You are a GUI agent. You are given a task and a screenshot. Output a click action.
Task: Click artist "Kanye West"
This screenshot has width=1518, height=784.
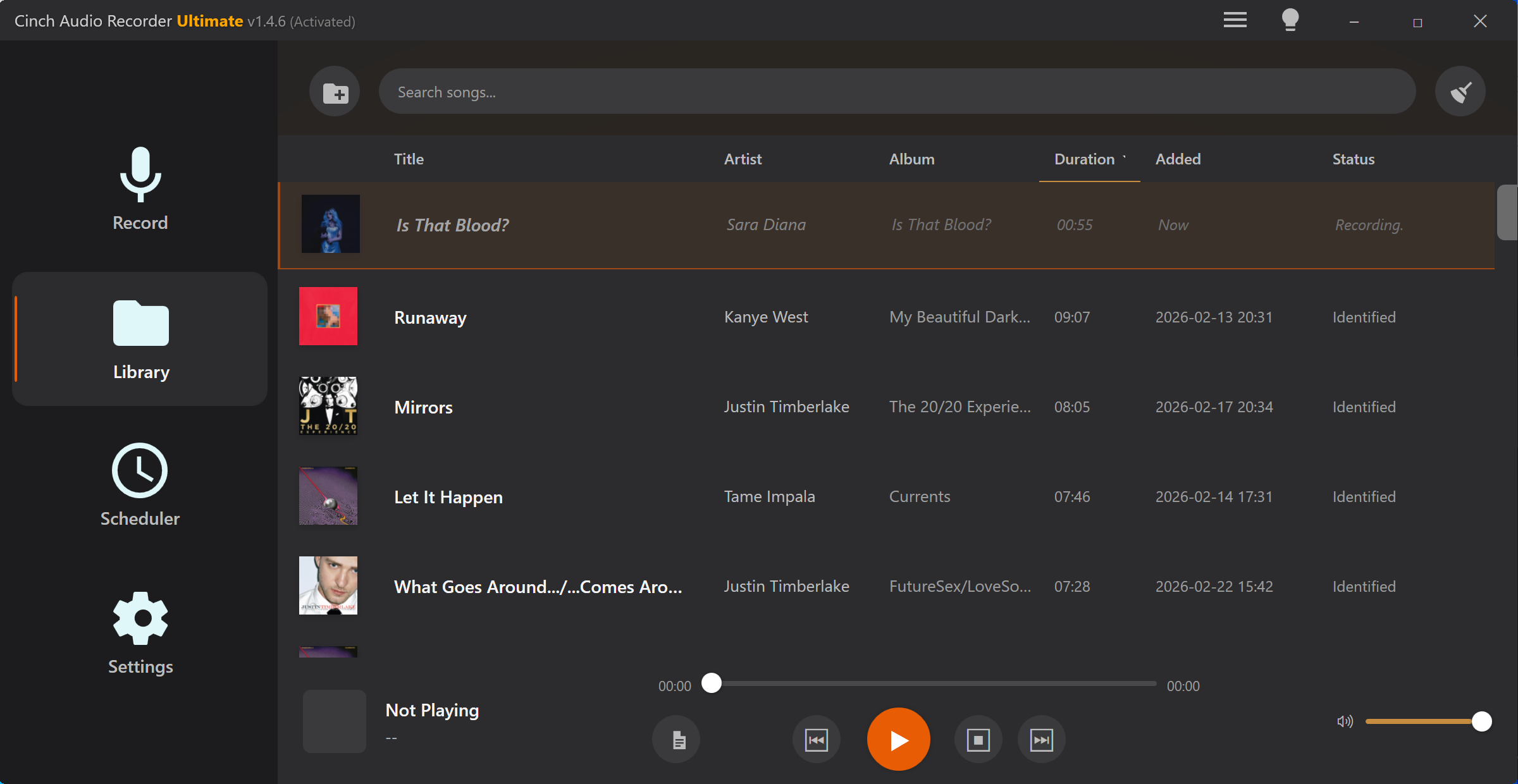[766, 317]
